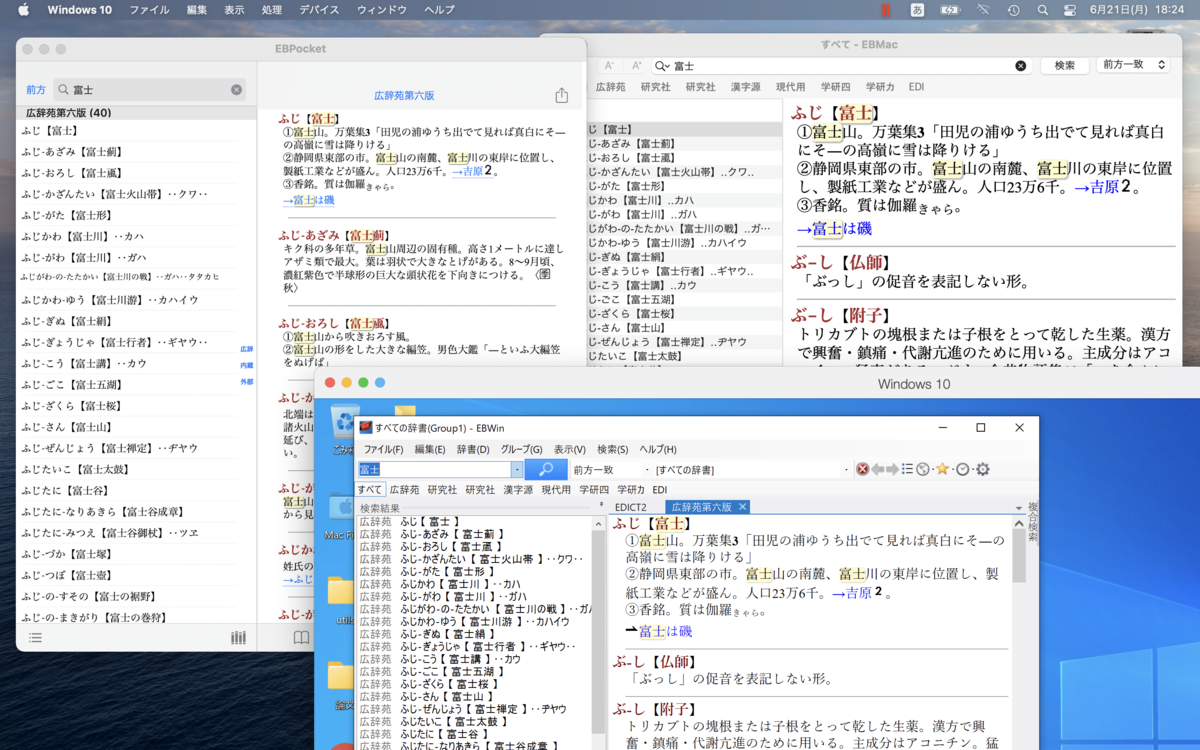This screenshot has width=1200, height=750.
Task: Select the EDICT2 tab in EBWin
Action: click(x=631, y=507)
